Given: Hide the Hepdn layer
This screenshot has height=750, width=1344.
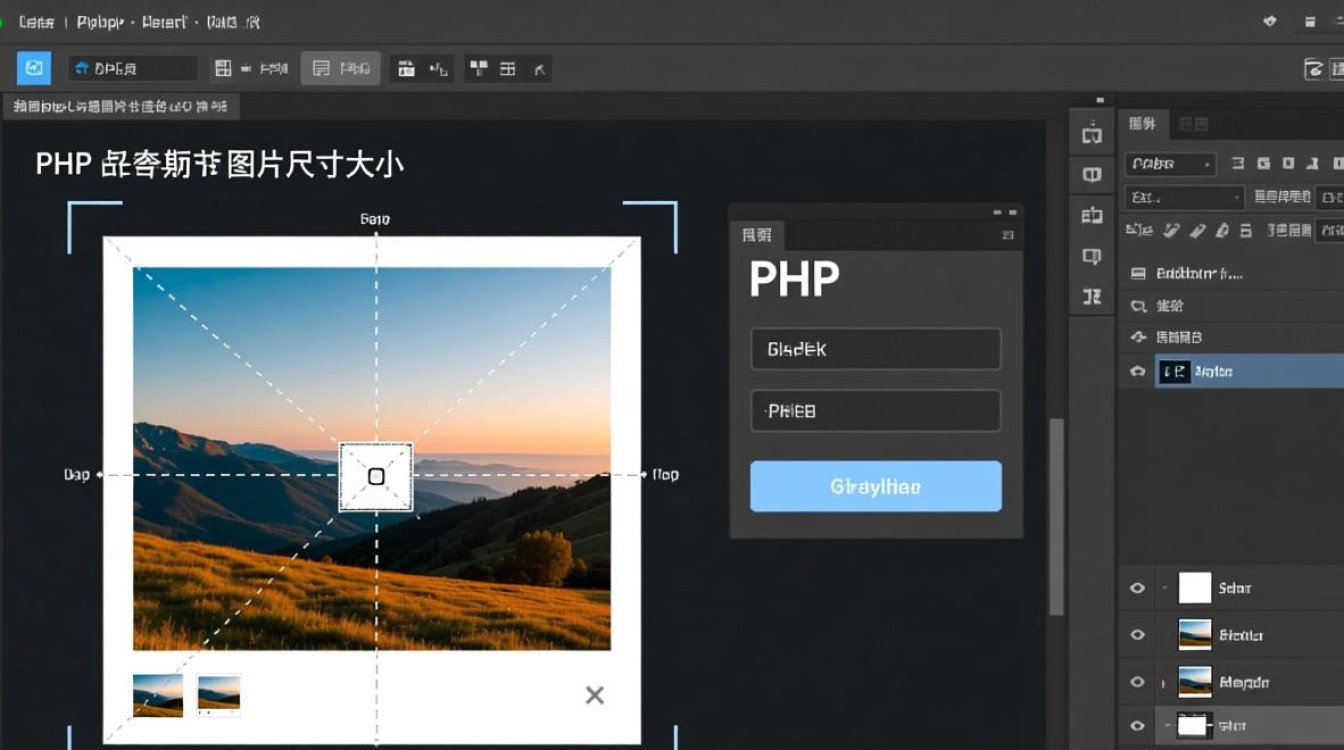Looking at the screenshot, I should [x=1137, y=681].
